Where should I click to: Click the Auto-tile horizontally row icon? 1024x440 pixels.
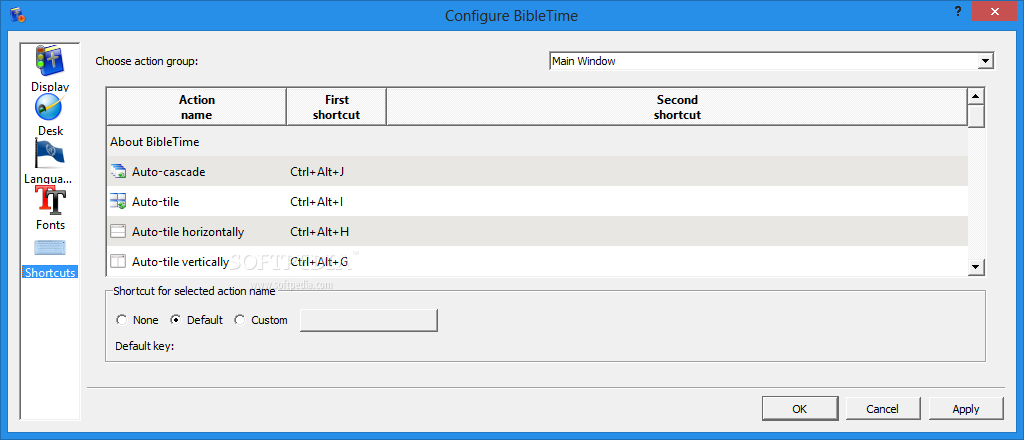tap(118, 232)
